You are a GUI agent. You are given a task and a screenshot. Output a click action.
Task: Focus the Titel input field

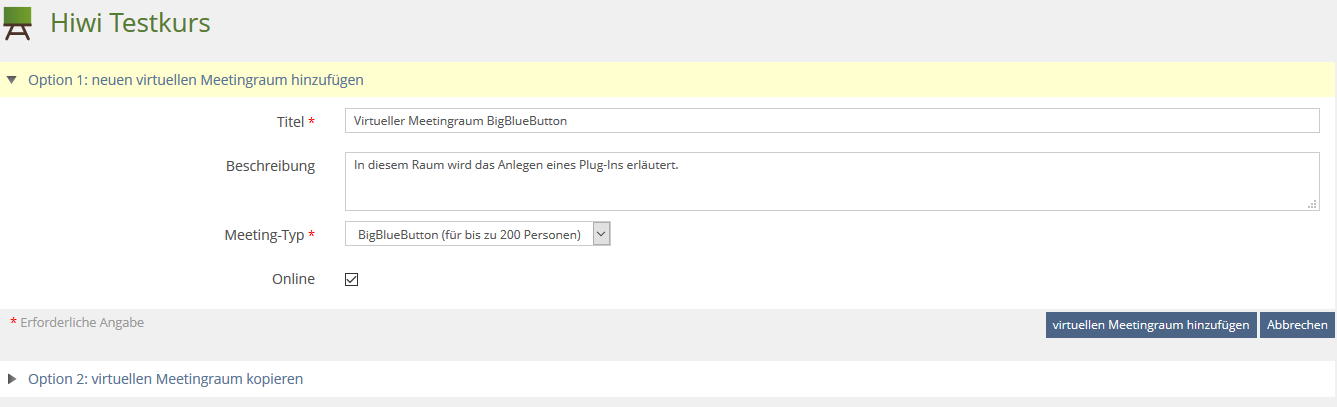pos(831,120)
